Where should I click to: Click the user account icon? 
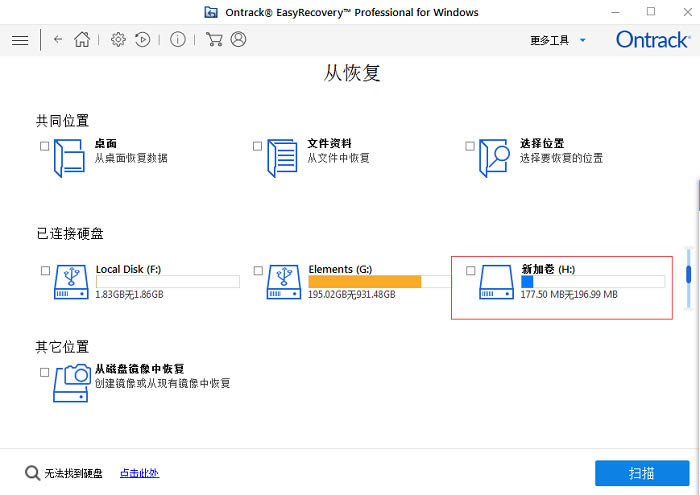pos(238,39)
